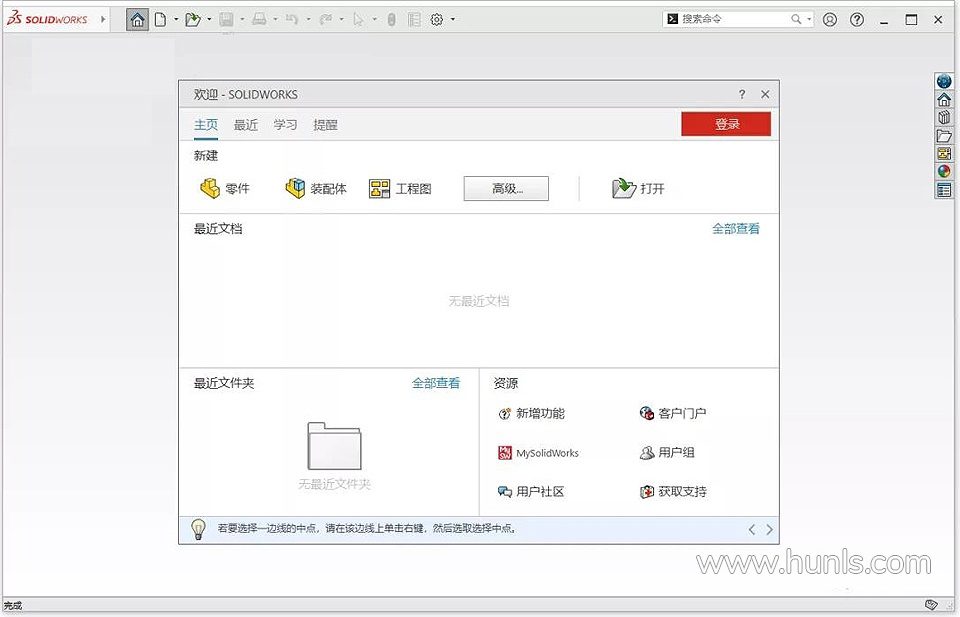This screenshot has height=617, width=960.
Task: Click 全部查看 link beside 最近文件夹
Action: pos(435,383)
